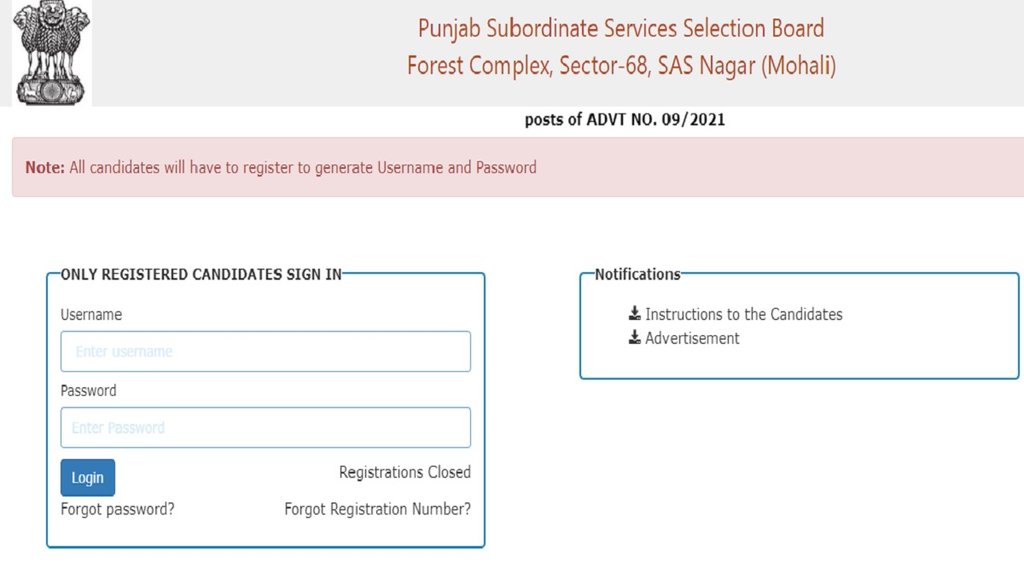Click the Registrations Closed text
The height and width of the screenshot is (569, 1024).
[404, 472]
